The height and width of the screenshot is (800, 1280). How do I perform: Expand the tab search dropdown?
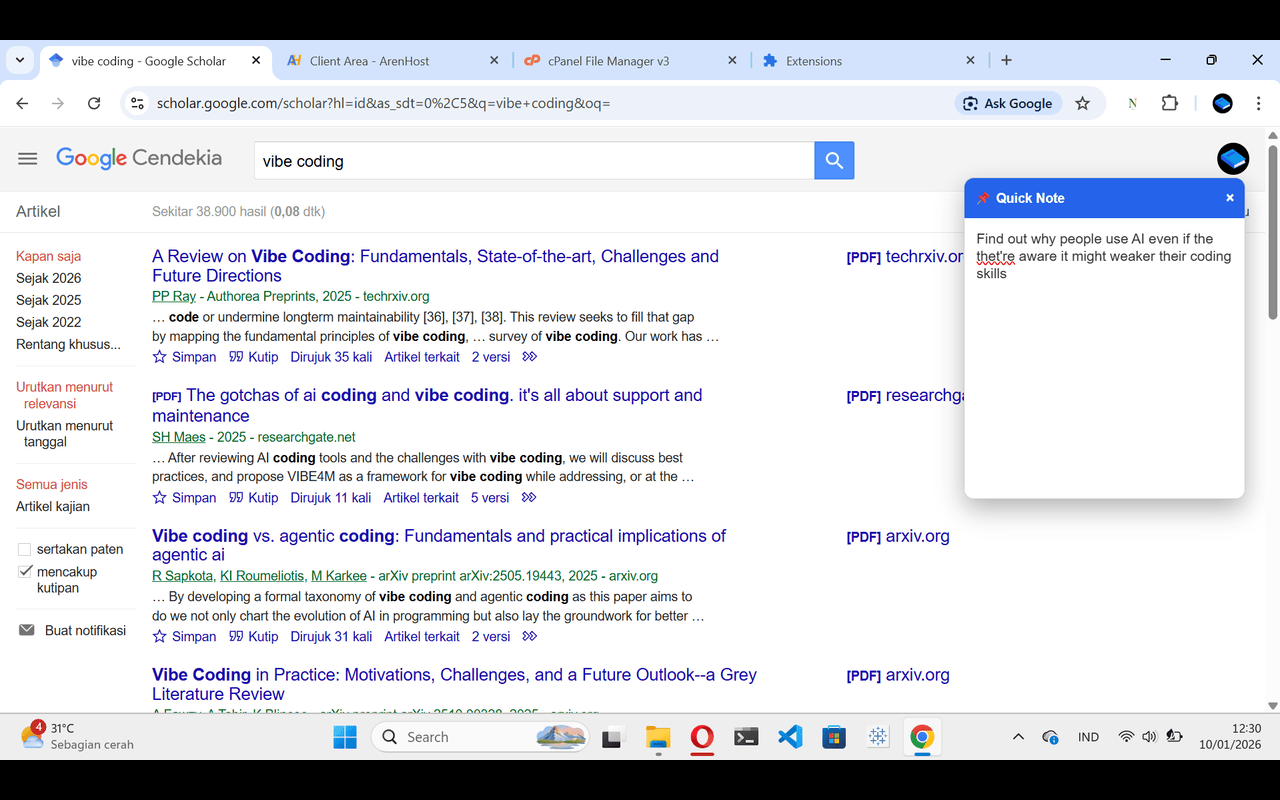pyautogui.click(x=19, y=60)
